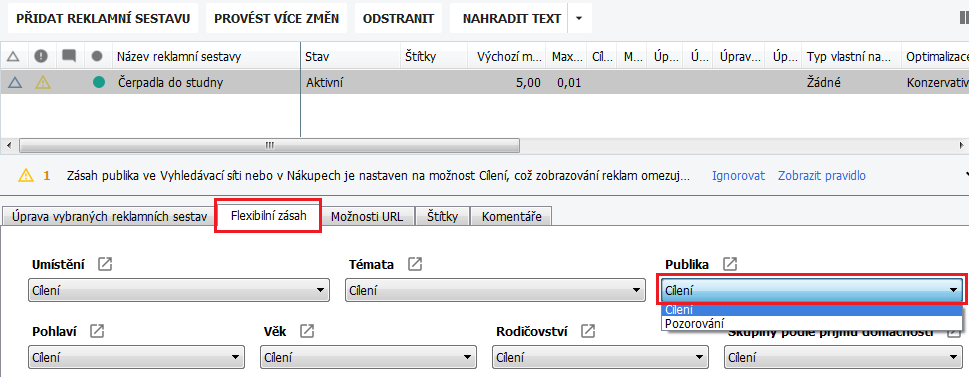Sort by error exclamation column header icon

pyautogui.click(x=41, y=56)
